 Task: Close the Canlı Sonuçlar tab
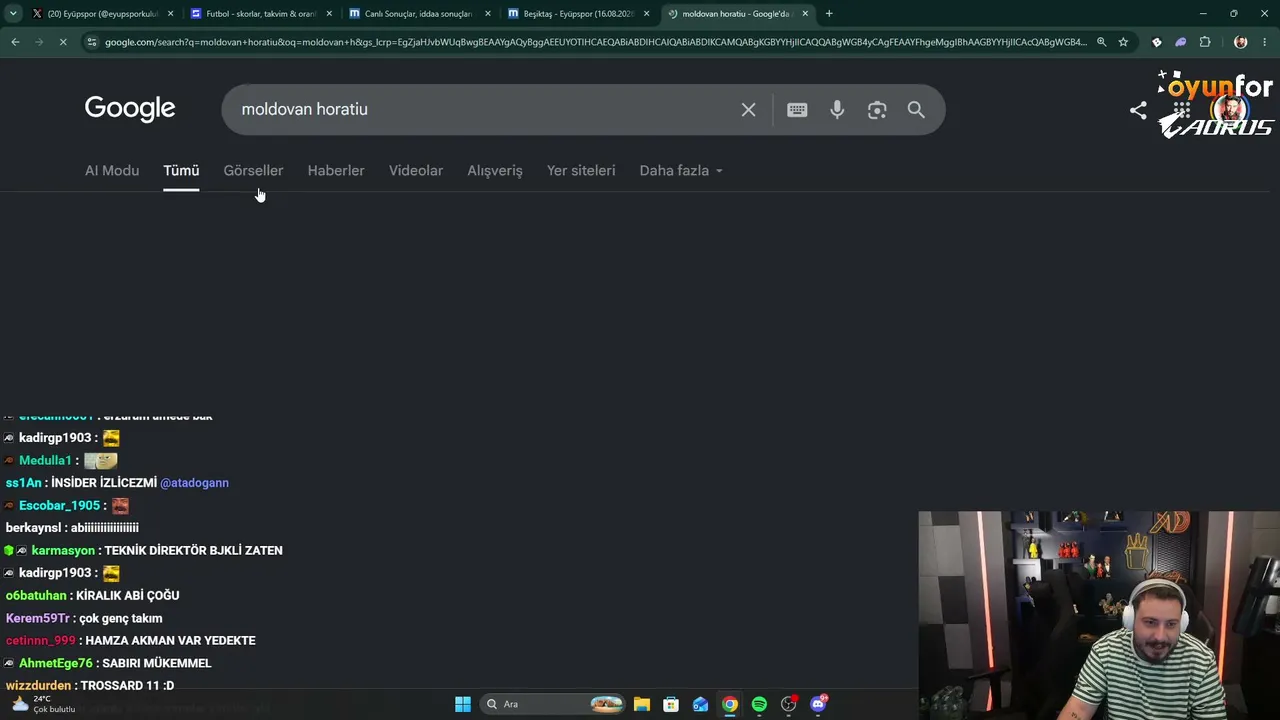[x=488, y=14]
